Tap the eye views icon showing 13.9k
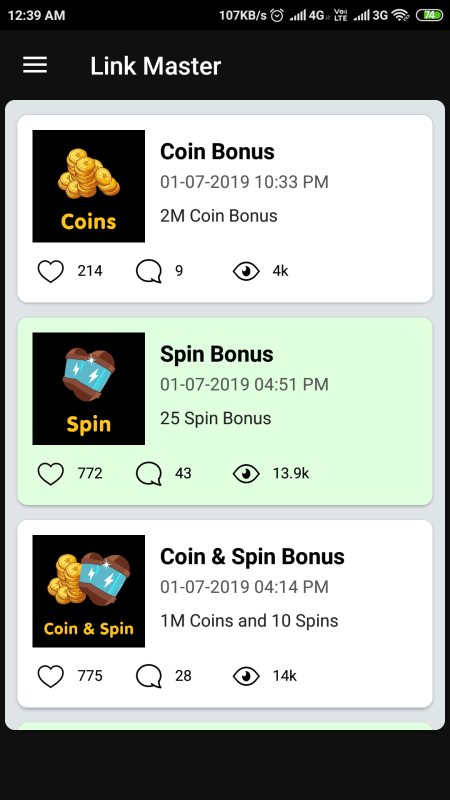450x800 pixels. pyautogui.click(x=246, y=473)
